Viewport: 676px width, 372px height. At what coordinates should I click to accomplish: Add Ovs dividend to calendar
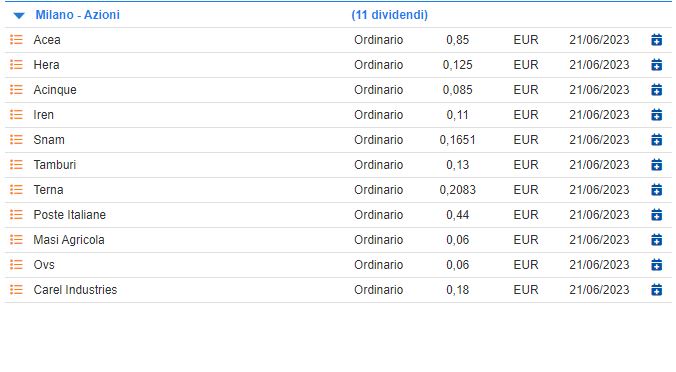click(656, 265)
